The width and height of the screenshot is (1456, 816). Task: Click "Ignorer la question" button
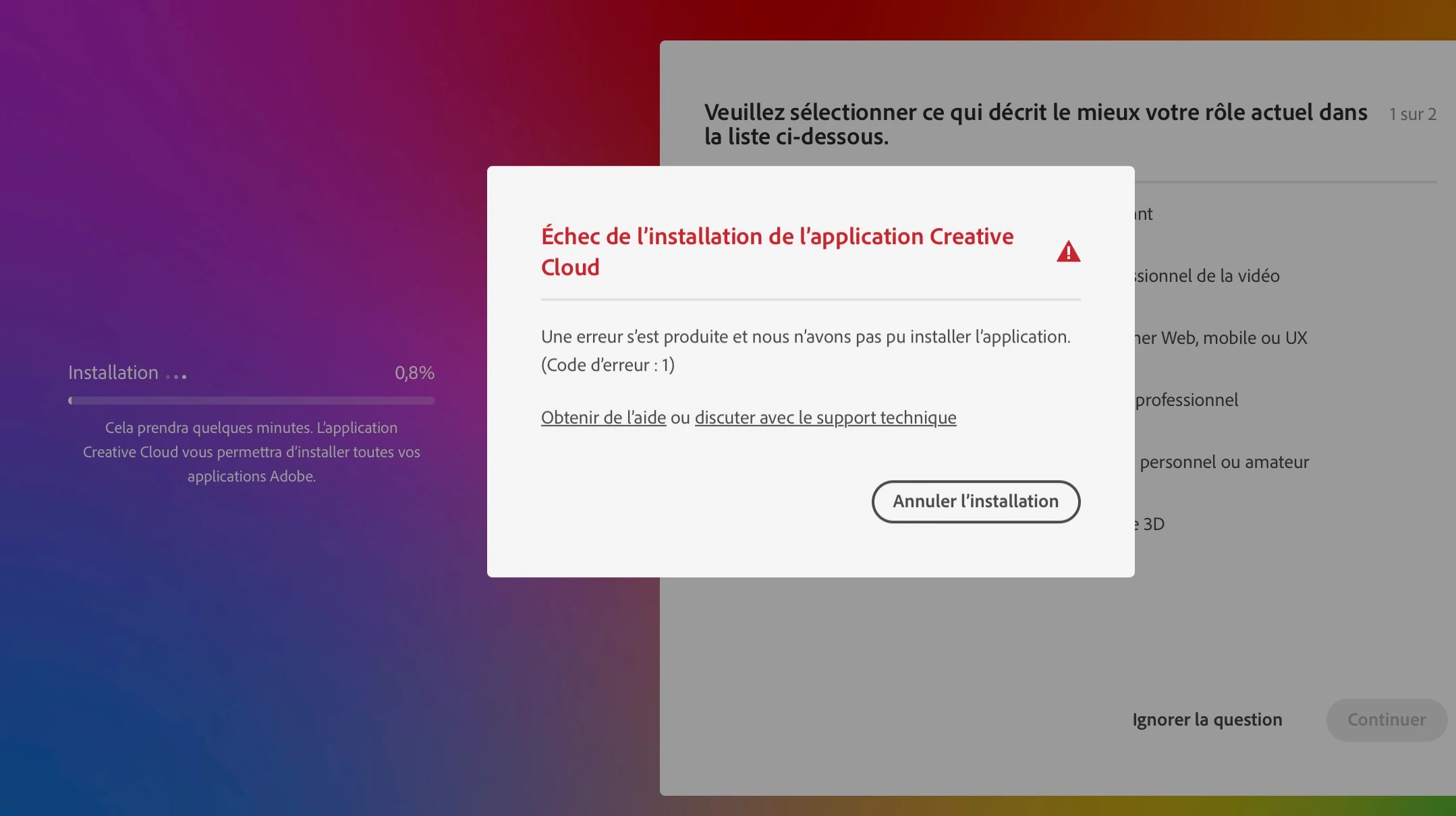click(x=1207, y=720)
